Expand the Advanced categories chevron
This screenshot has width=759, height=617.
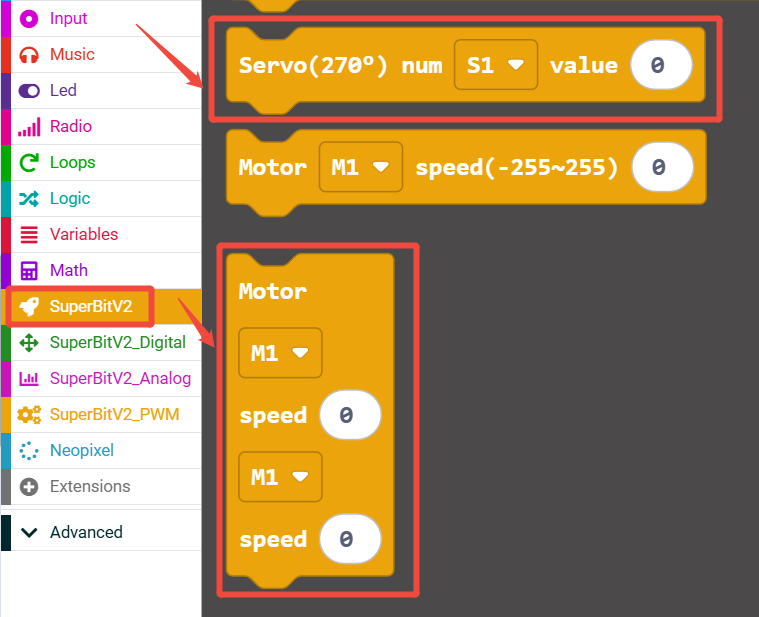point(29,532)
